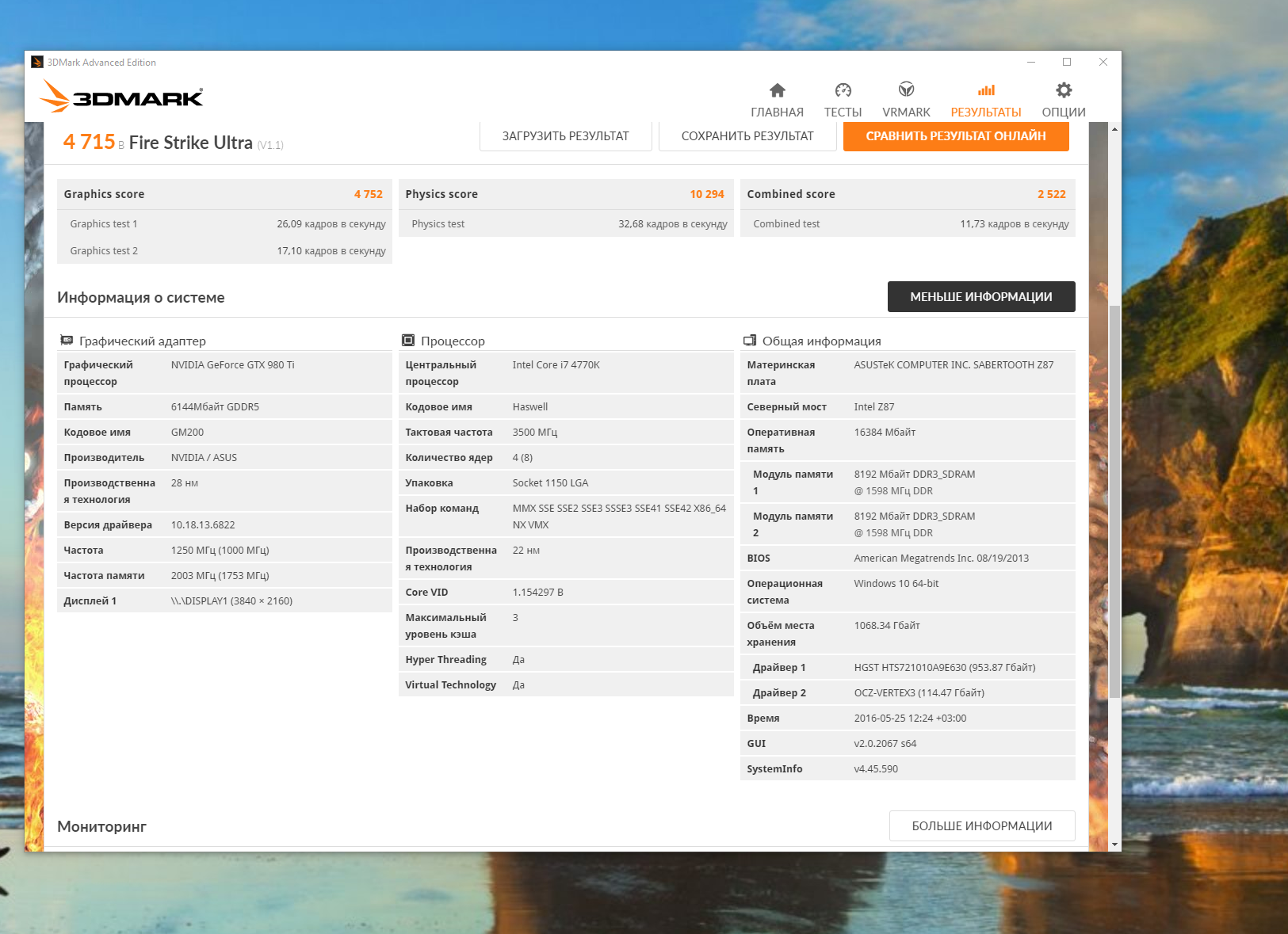Screen dimensions: 1288x934
Task: Open the VRMark visor icon
Action: [907, 90]
